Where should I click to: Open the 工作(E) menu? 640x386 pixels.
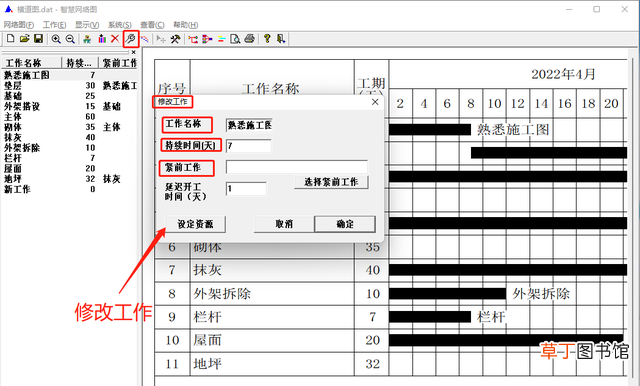54,25
